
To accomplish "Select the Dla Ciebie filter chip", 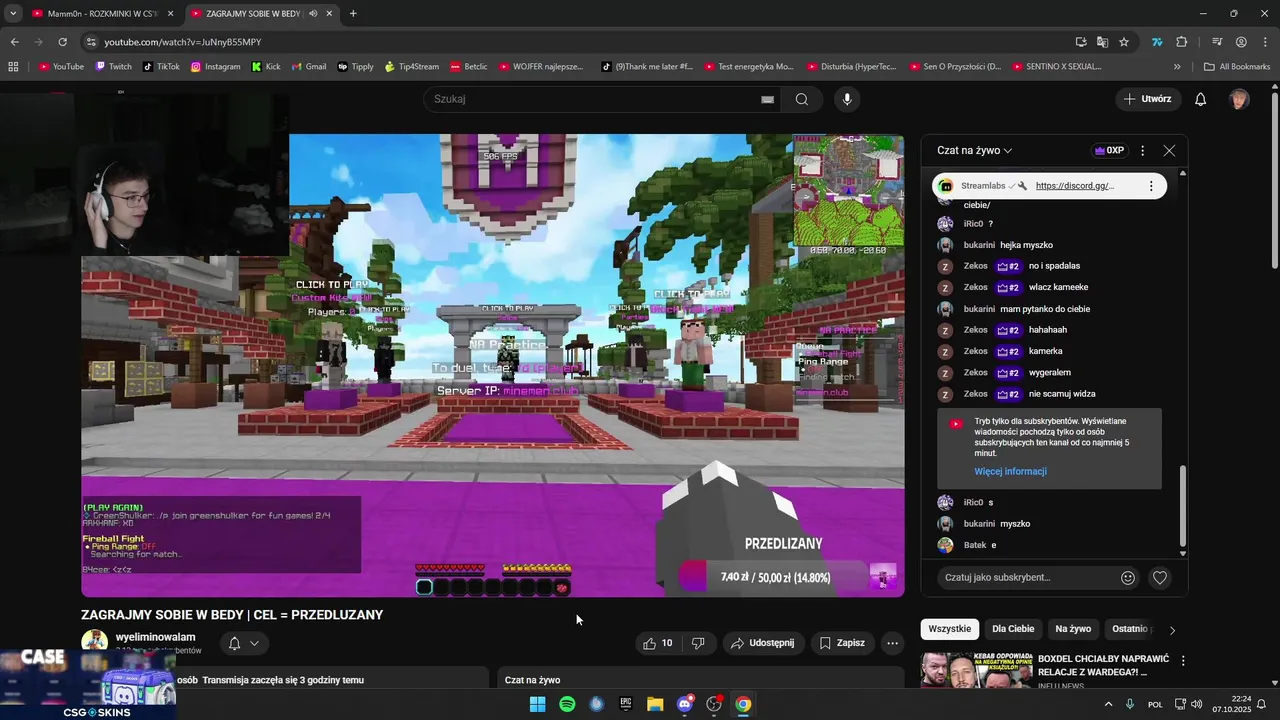I will (x=1013, y=629).
